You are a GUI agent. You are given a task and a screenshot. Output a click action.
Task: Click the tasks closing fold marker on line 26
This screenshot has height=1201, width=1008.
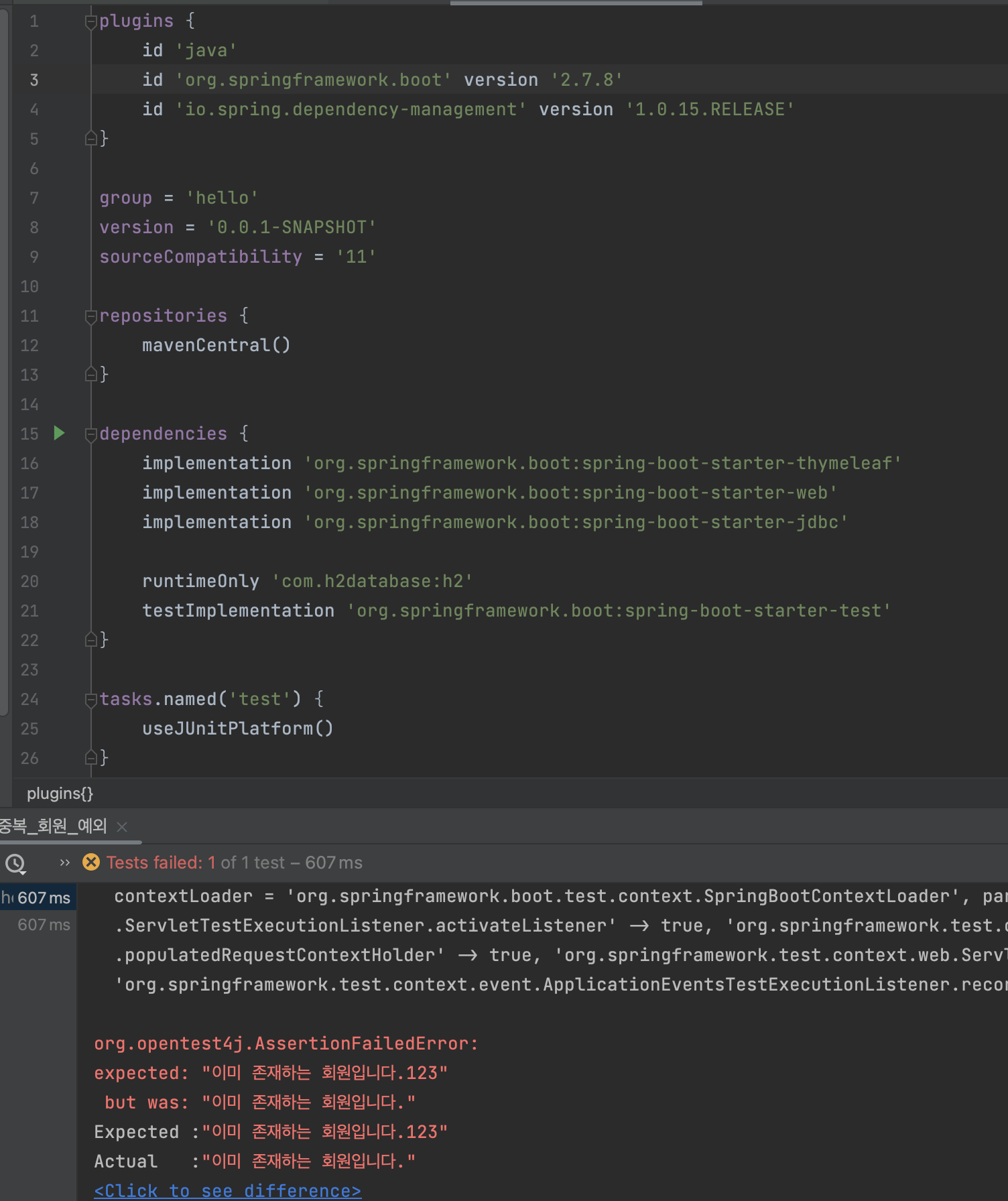click(x=91, y=758)
